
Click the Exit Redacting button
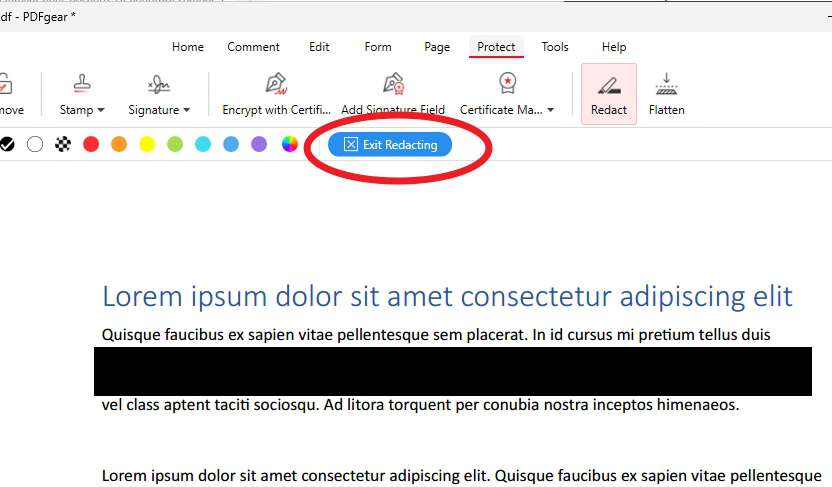[x=390, y=144]
